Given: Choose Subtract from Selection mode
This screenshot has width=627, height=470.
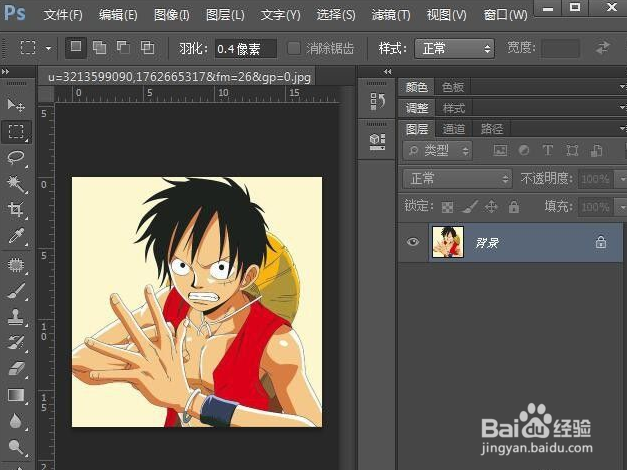Looking at the screenshot, I should coord(124,48).
